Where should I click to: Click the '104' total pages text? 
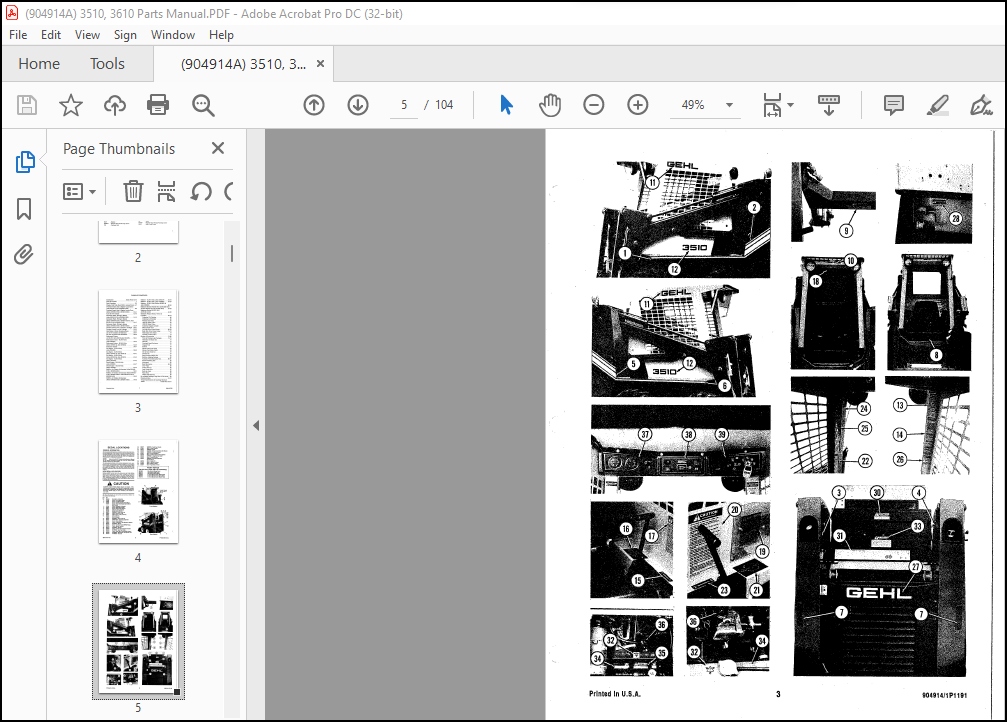444,105
